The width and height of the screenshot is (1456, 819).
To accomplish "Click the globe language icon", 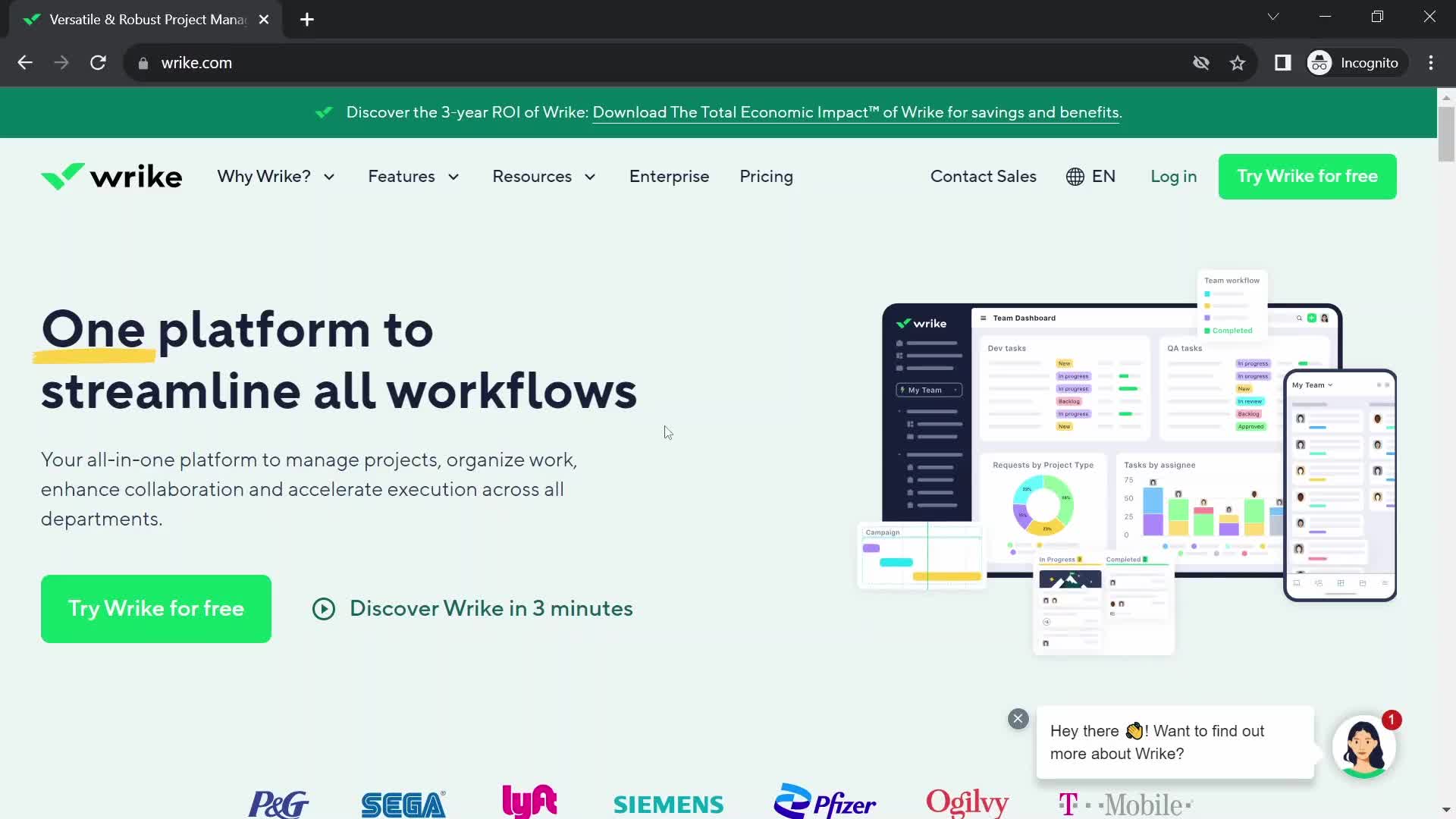I will tap(1075, 177).
